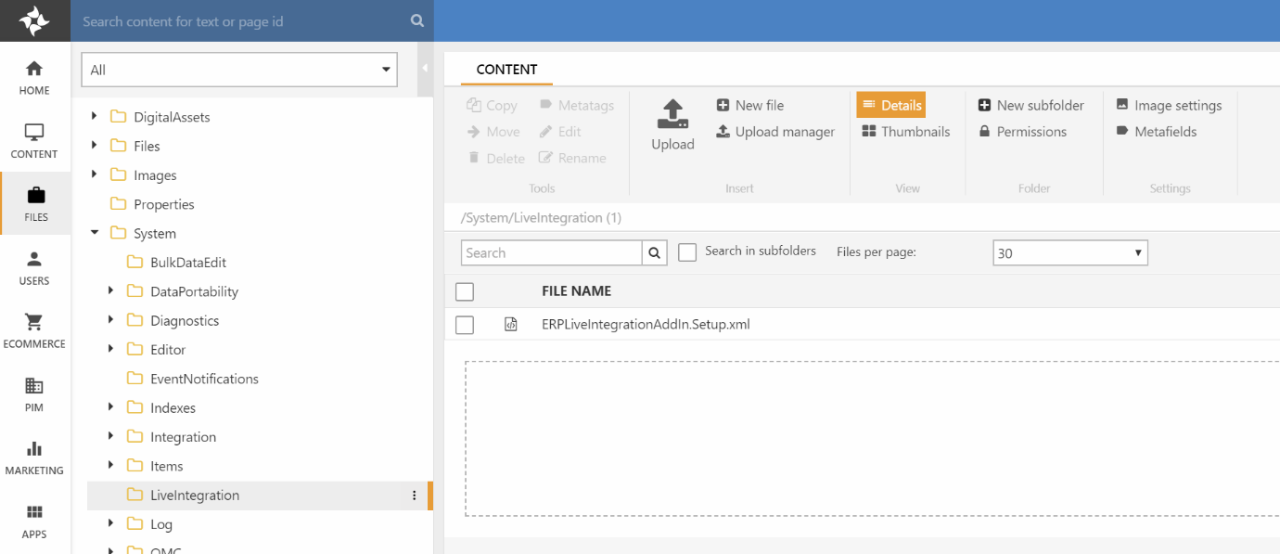The image size is (1280, 554).
Task: Open the ERPLiveIntegrationAddIn.Setup.xml file
Action: point(645,325)
